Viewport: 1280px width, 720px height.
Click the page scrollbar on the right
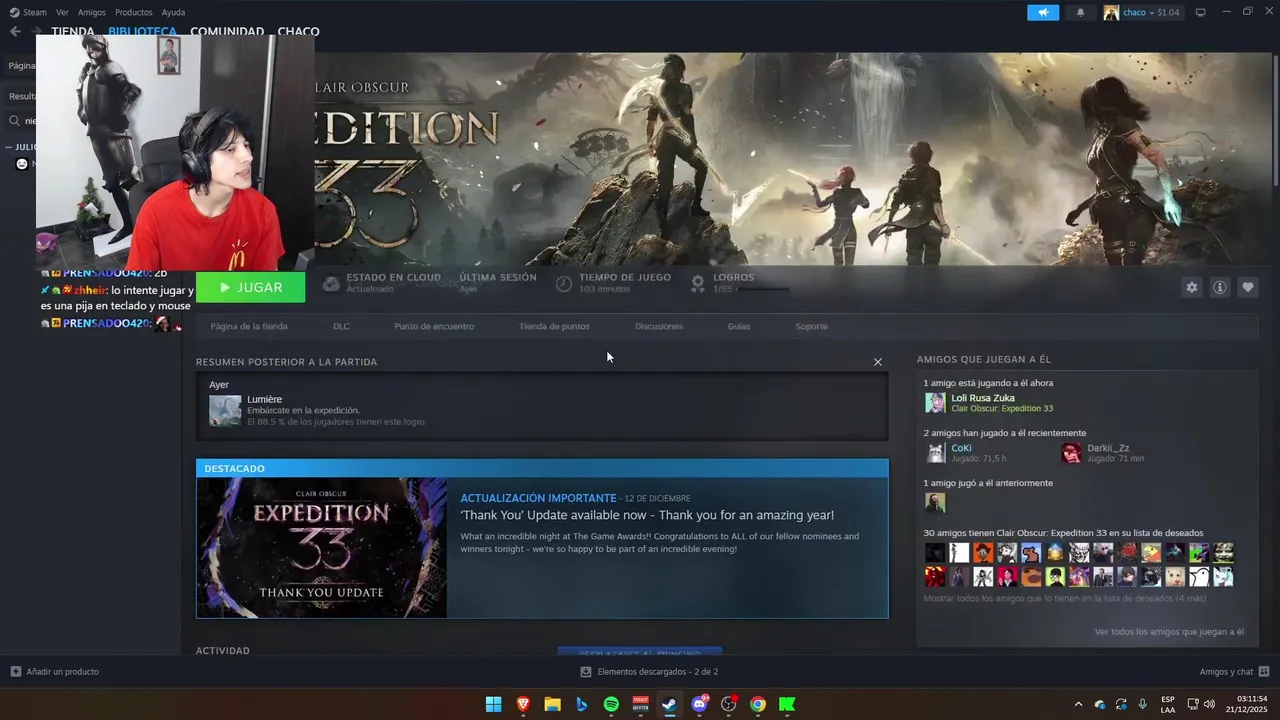click(x=1275, y=118)
